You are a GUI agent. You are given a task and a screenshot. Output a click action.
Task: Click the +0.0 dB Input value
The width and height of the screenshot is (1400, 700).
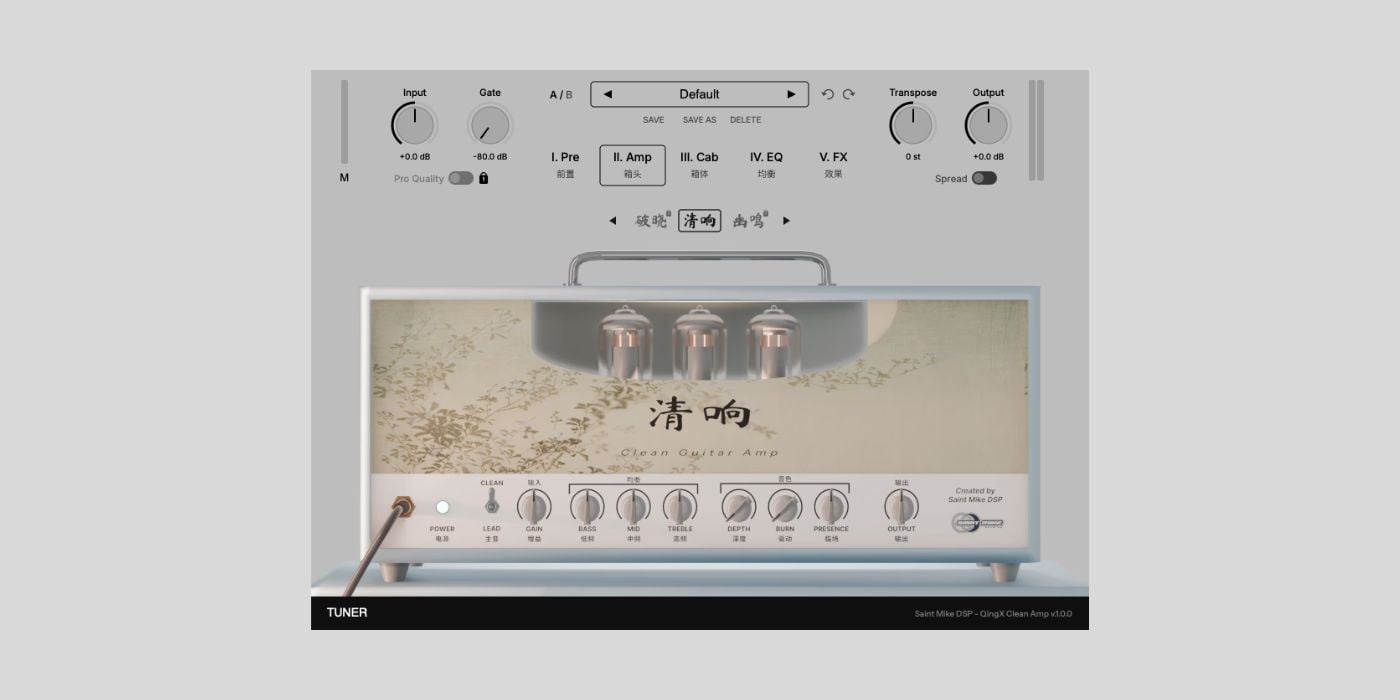[x=414, y=157]
